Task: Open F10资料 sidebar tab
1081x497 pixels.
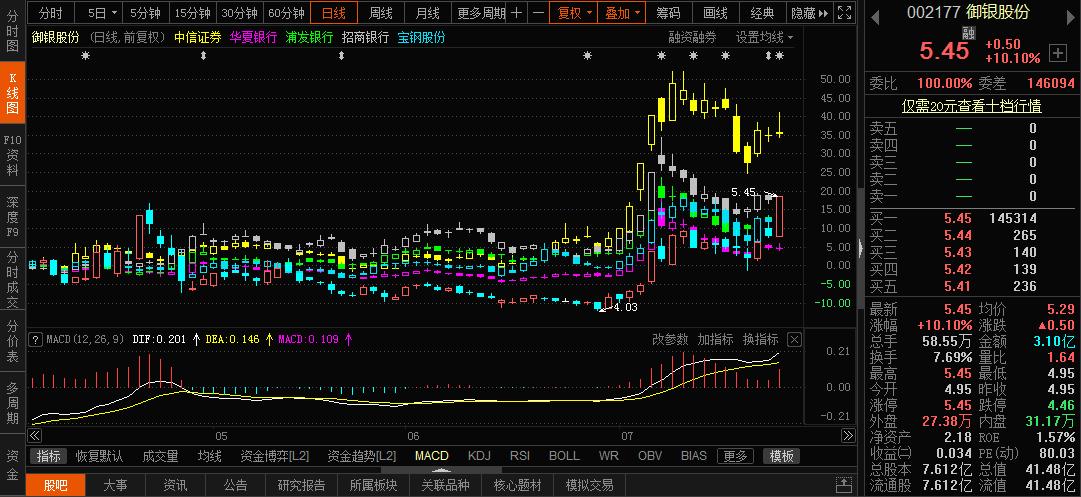Action: tap(12, 154)
